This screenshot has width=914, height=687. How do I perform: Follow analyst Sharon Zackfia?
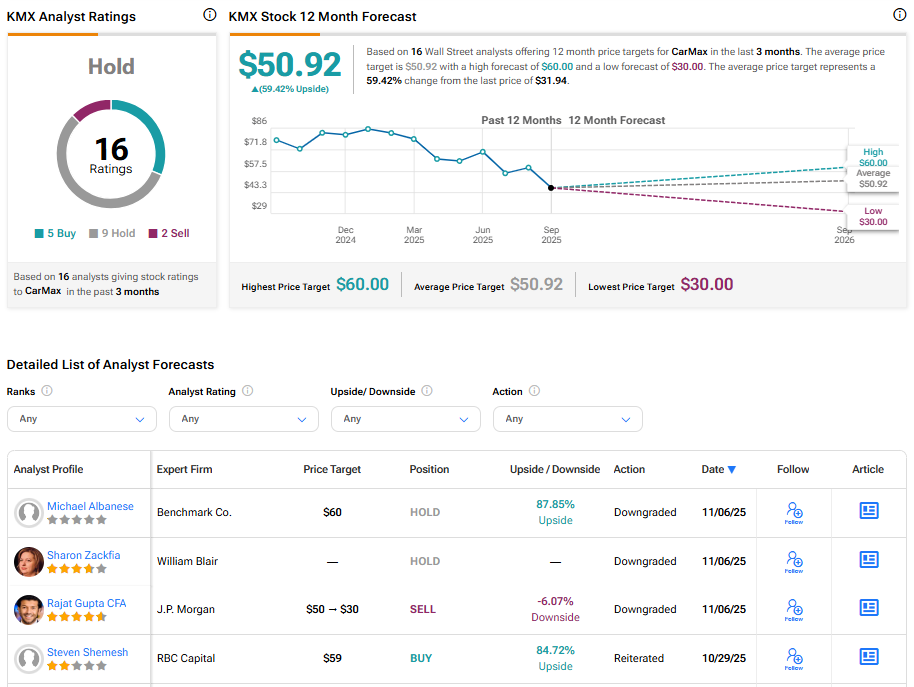(x=794, y=561)
